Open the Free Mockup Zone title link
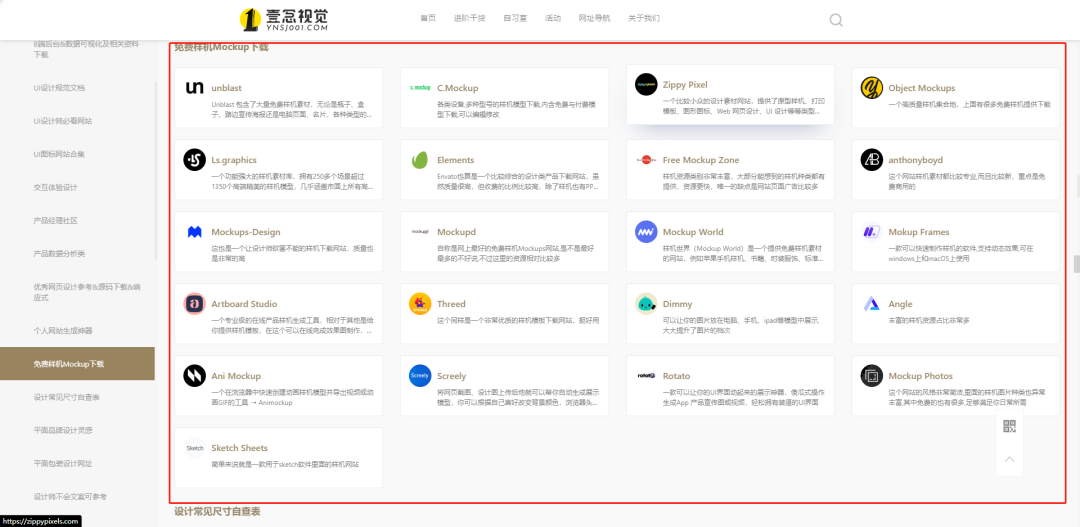1080x527 pixels. point(700,160)
